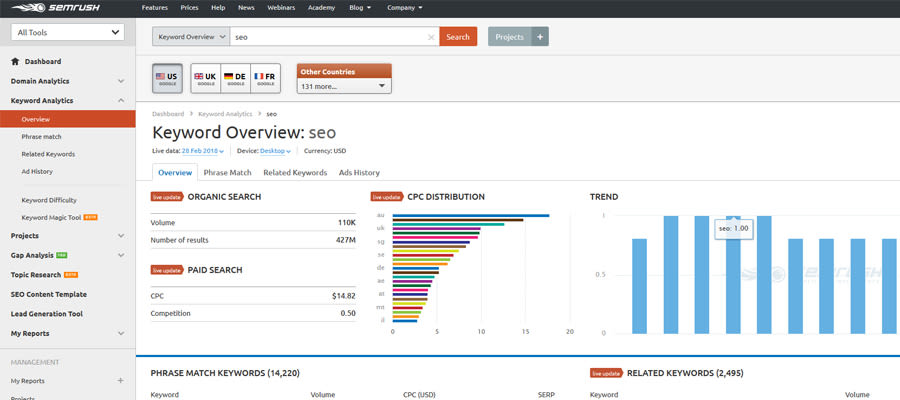Open the Features menu item
900x400 pixels.
click(154, 8)
